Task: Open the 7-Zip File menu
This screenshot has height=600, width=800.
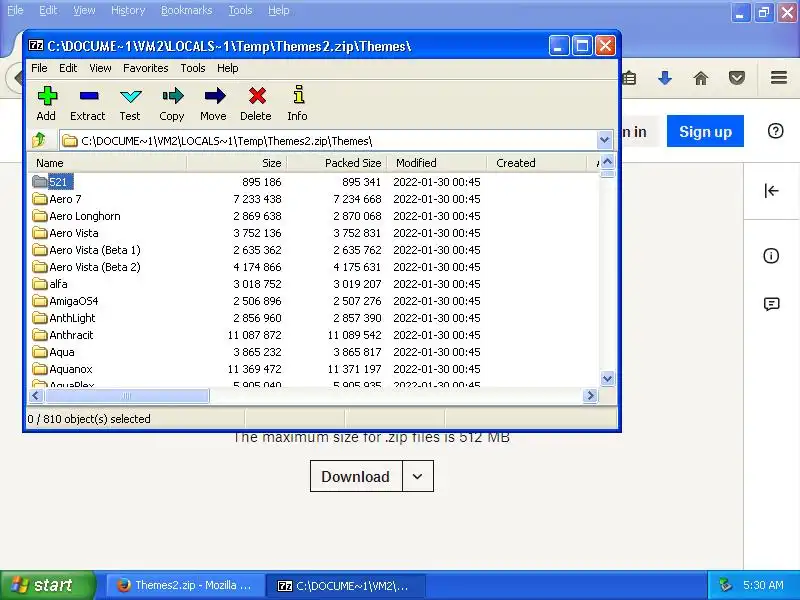Action: coord(39,68)
